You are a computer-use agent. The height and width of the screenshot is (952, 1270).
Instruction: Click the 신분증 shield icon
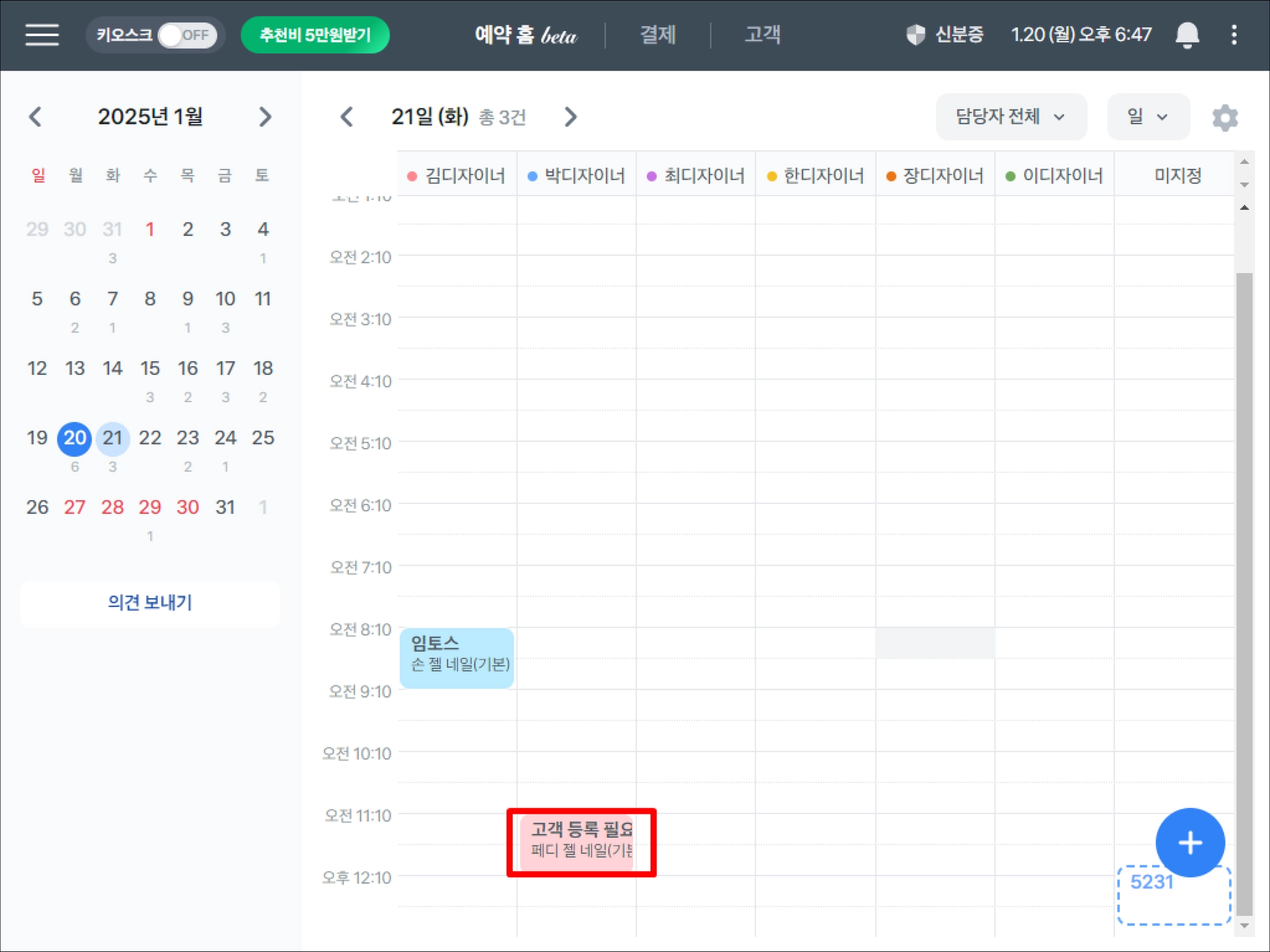coord(915,35)
